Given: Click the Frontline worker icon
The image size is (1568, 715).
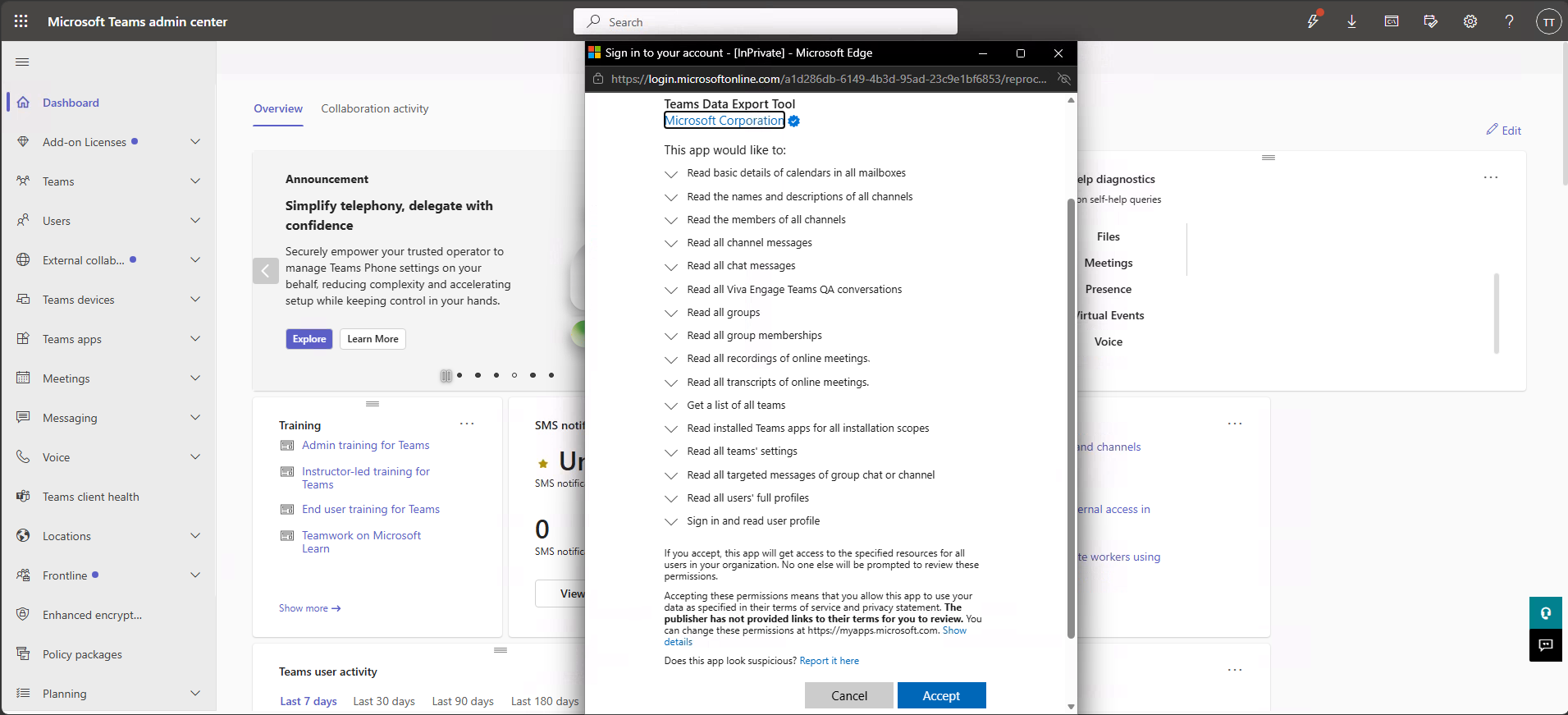Looking at the screenshot, I should (x=23, y=575).
